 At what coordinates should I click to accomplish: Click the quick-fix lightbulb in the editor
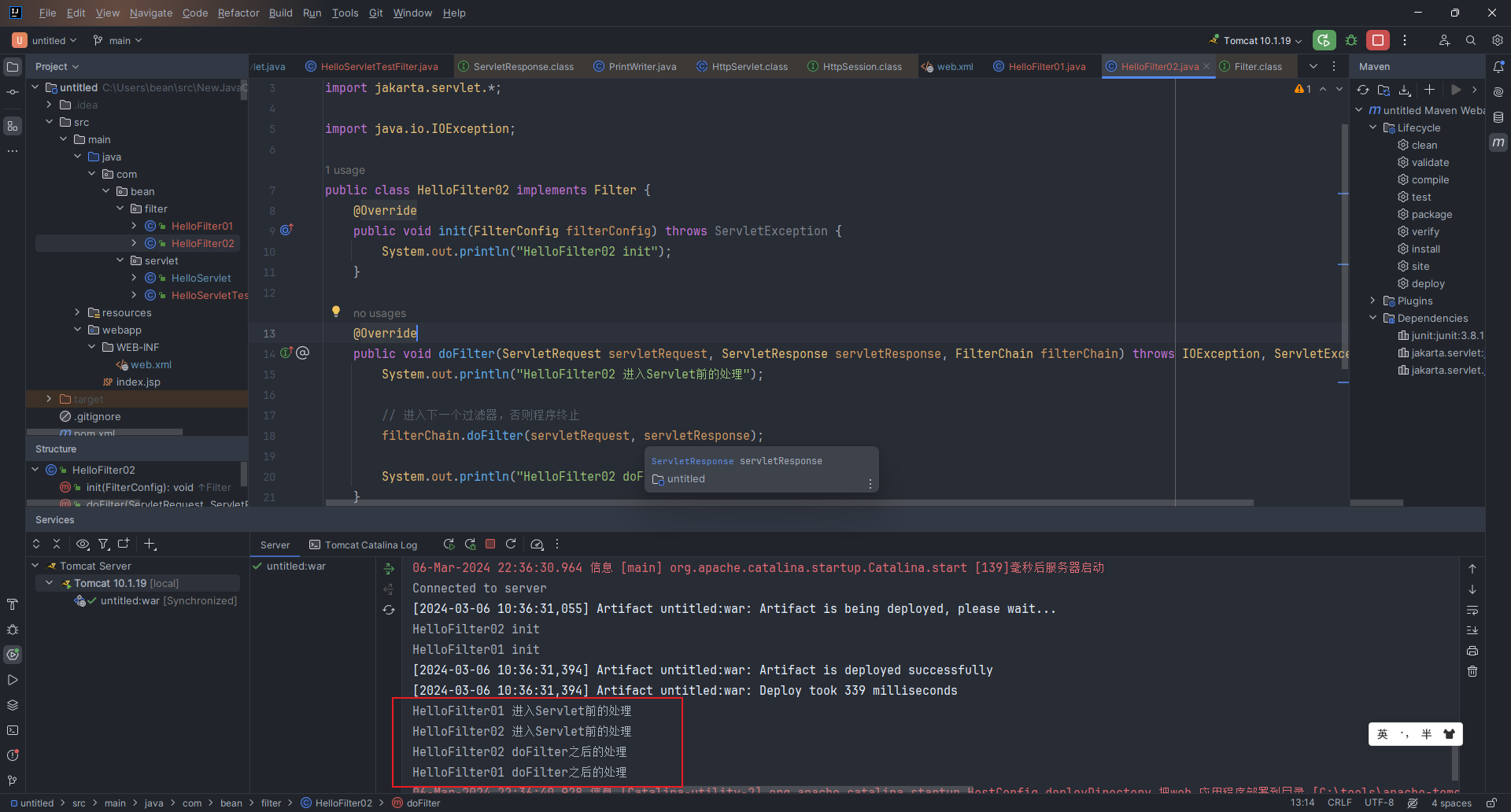(x=336, y=312)
